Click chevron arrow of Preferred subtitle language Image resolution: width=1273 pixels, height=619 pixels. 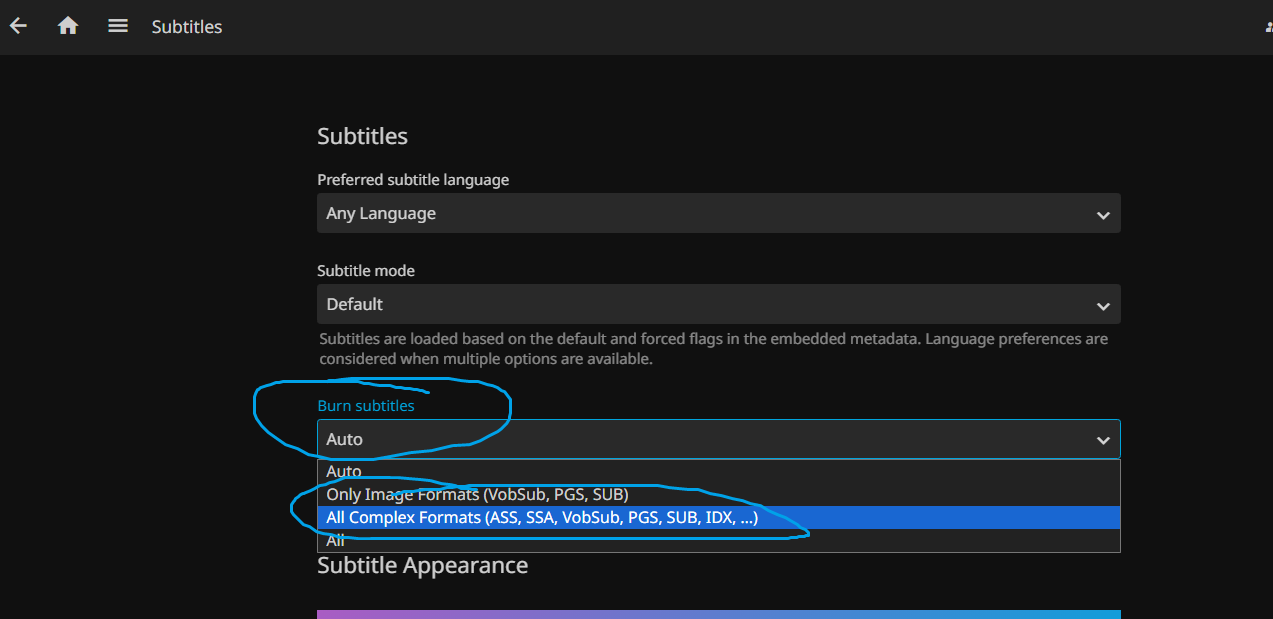tap(1102, 215)
